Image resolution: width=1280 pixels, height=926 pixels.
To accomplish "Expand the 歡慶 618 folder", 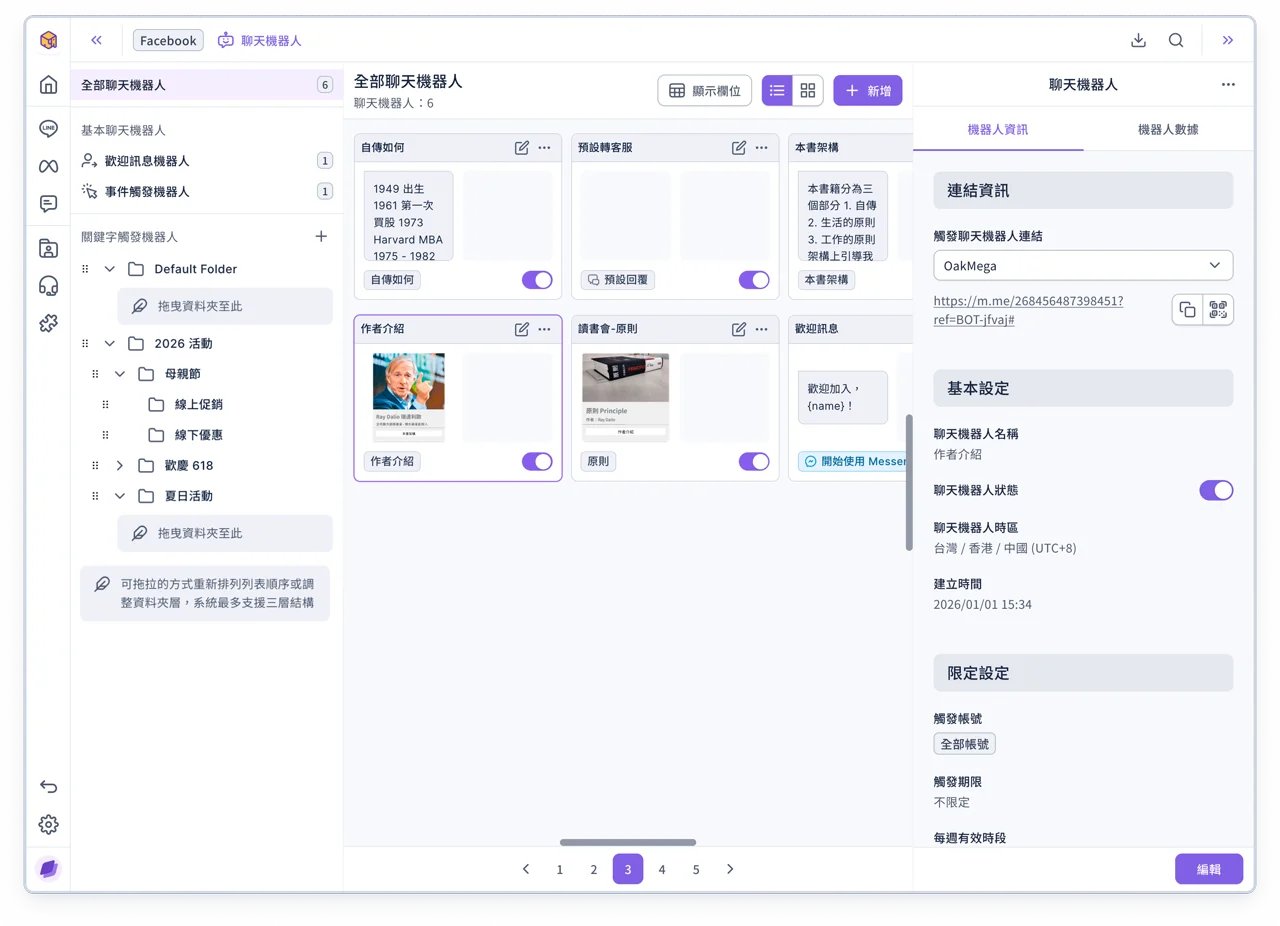I will click(120, 465).
